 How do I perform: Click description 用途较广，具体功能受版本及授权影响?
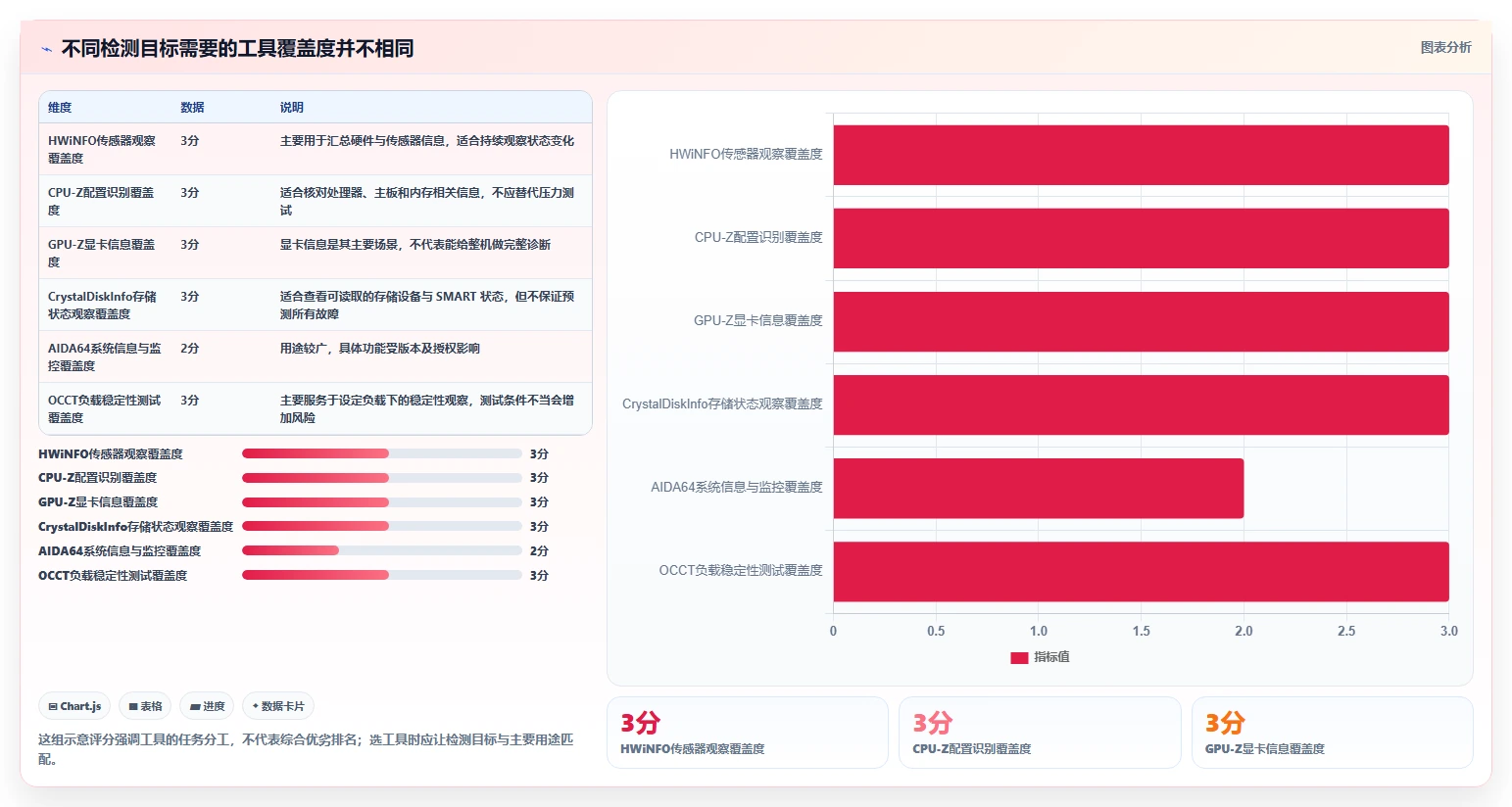pyautogui.click(x=380, y=349)
